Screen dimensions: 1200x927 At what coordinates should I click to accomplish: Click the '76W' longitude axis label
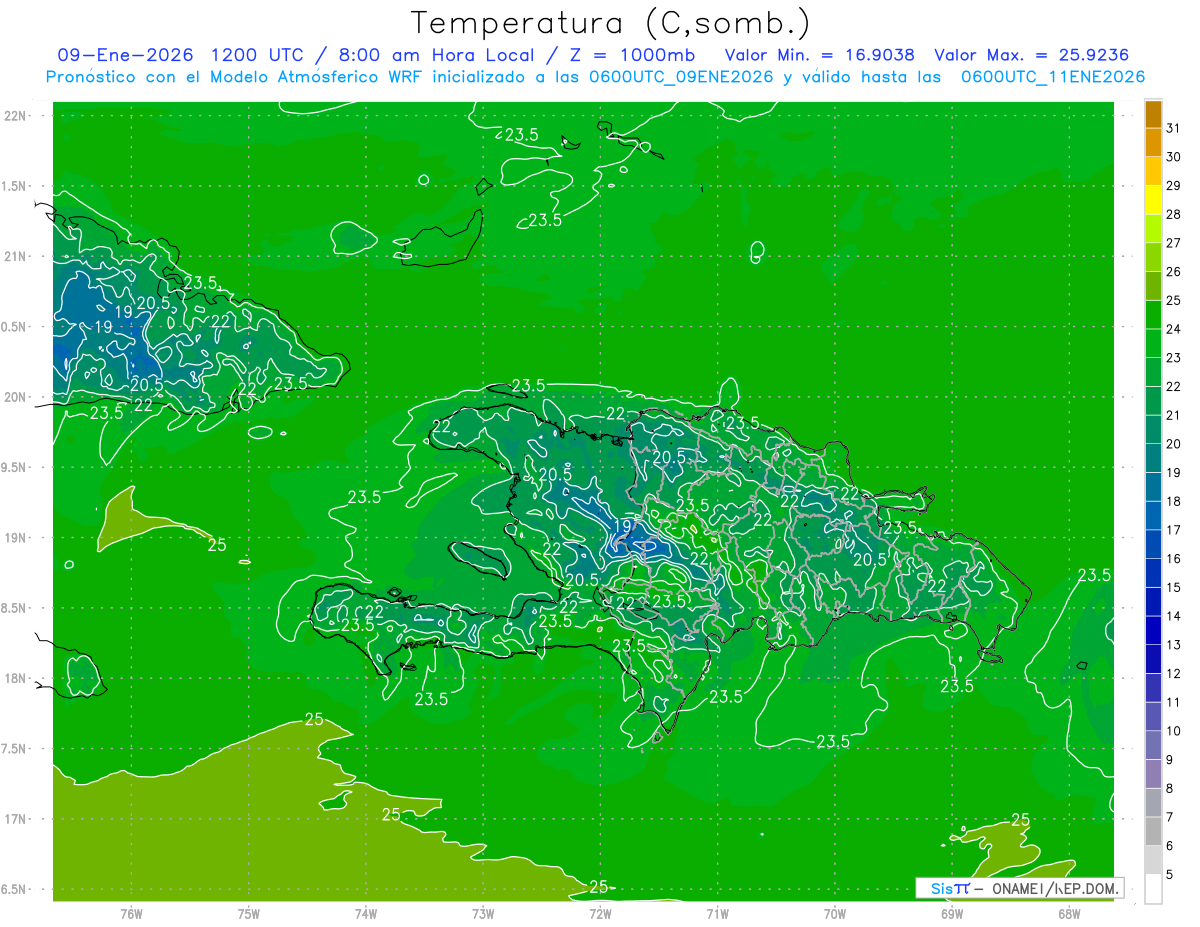click(x=131, y=913)
